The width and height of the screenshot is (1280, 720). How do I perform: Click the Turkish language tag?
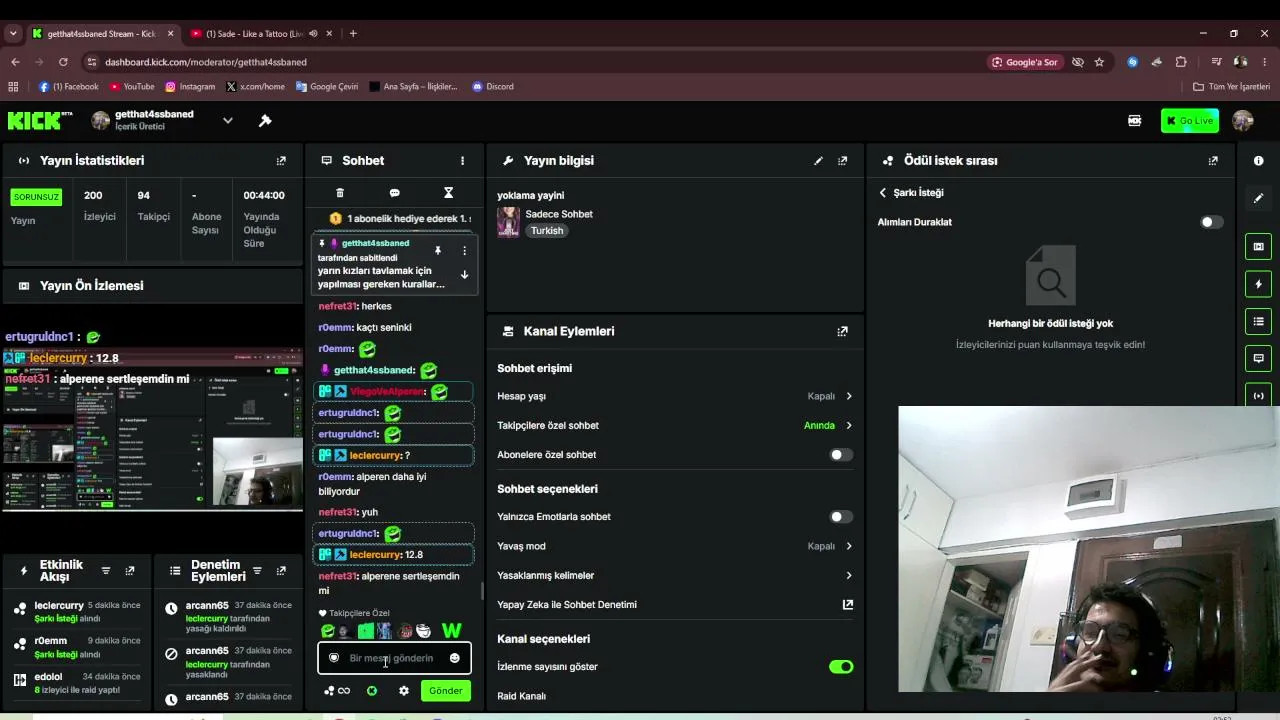(x=547, y=231)
